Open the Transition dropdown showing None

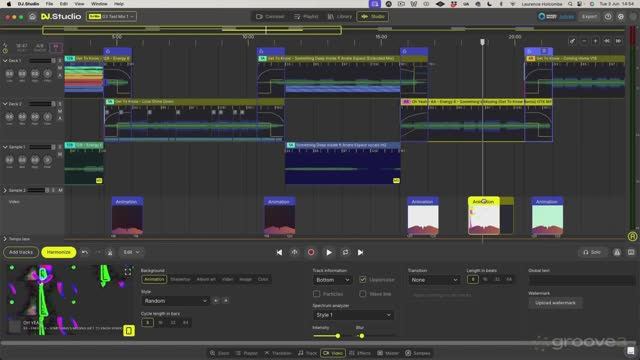click(434, 280)
